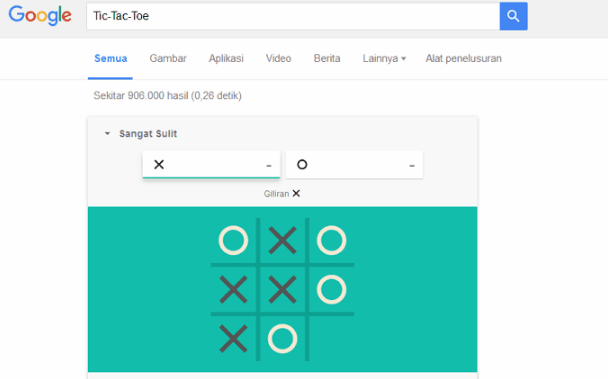Open the Semua results tab

[111, 59]
